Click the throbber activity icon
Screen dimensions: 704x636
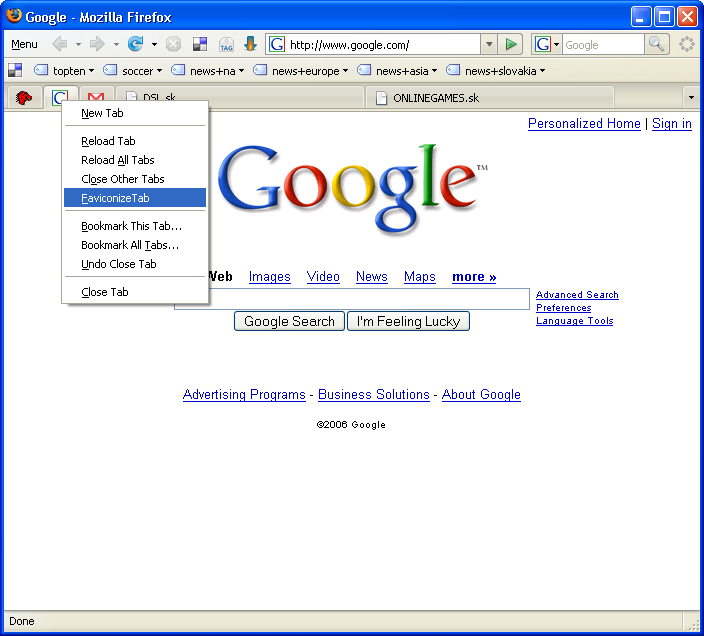point(686,44)
